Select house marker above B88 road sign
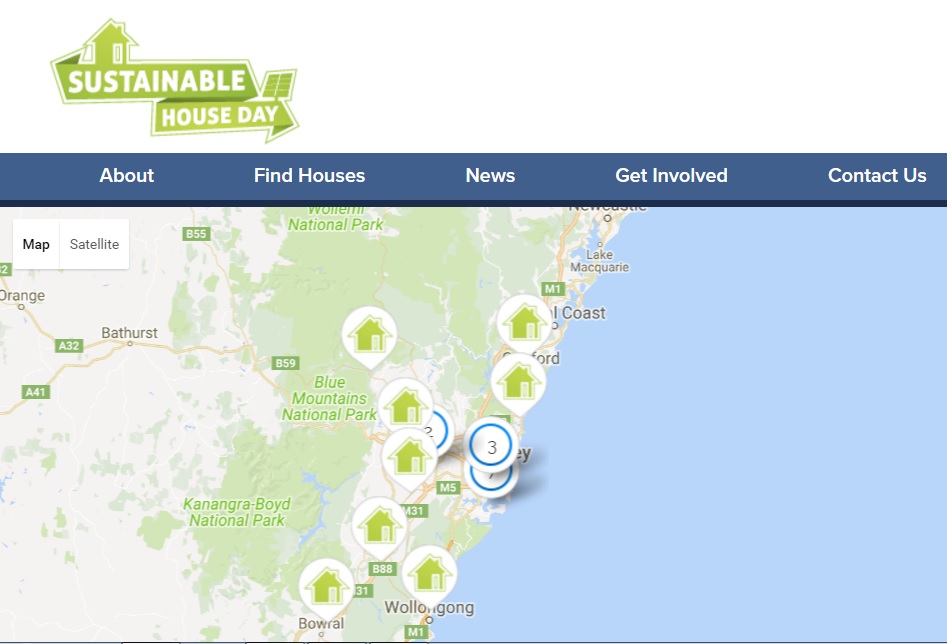 pos(379,528)
